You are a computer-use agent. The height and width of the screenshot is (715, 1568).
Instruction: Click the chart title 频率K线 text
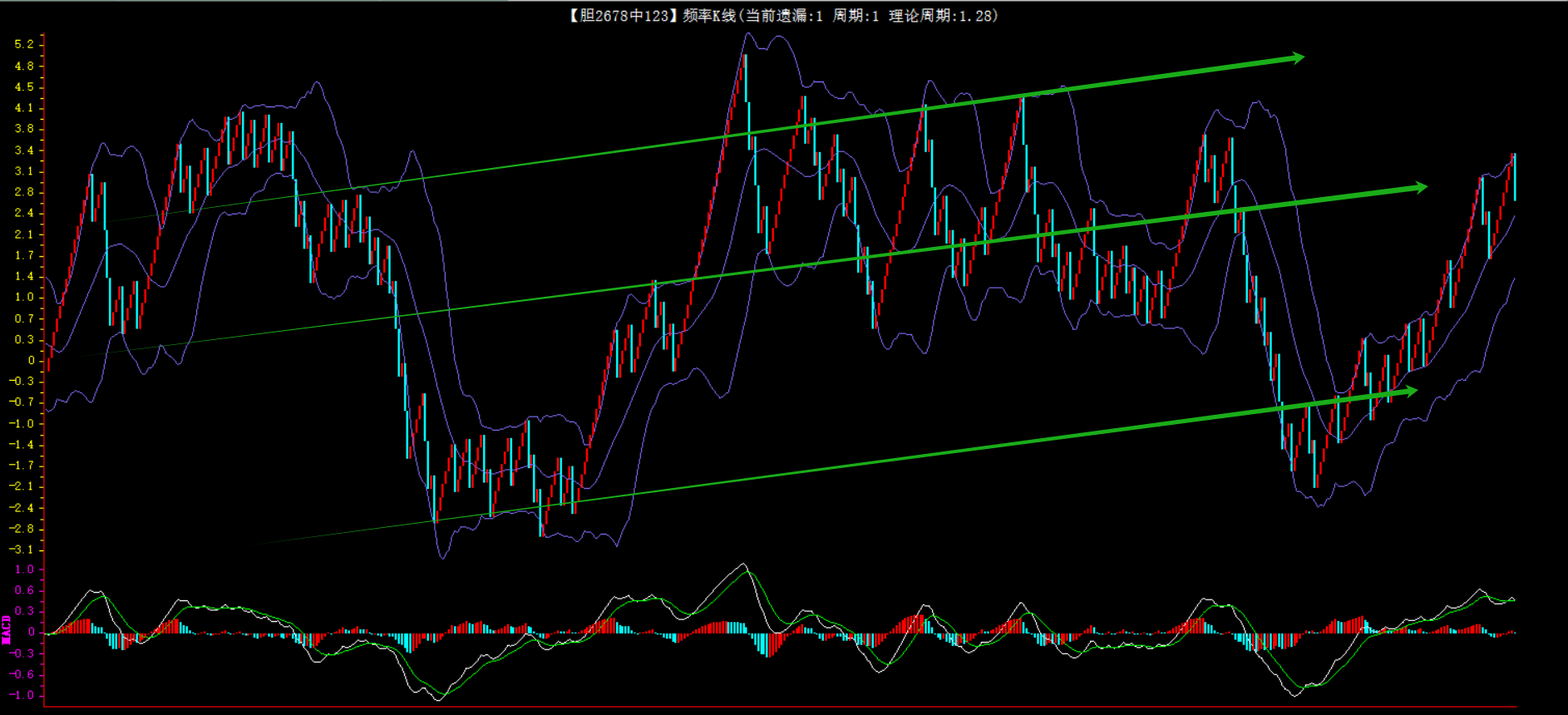708,16
